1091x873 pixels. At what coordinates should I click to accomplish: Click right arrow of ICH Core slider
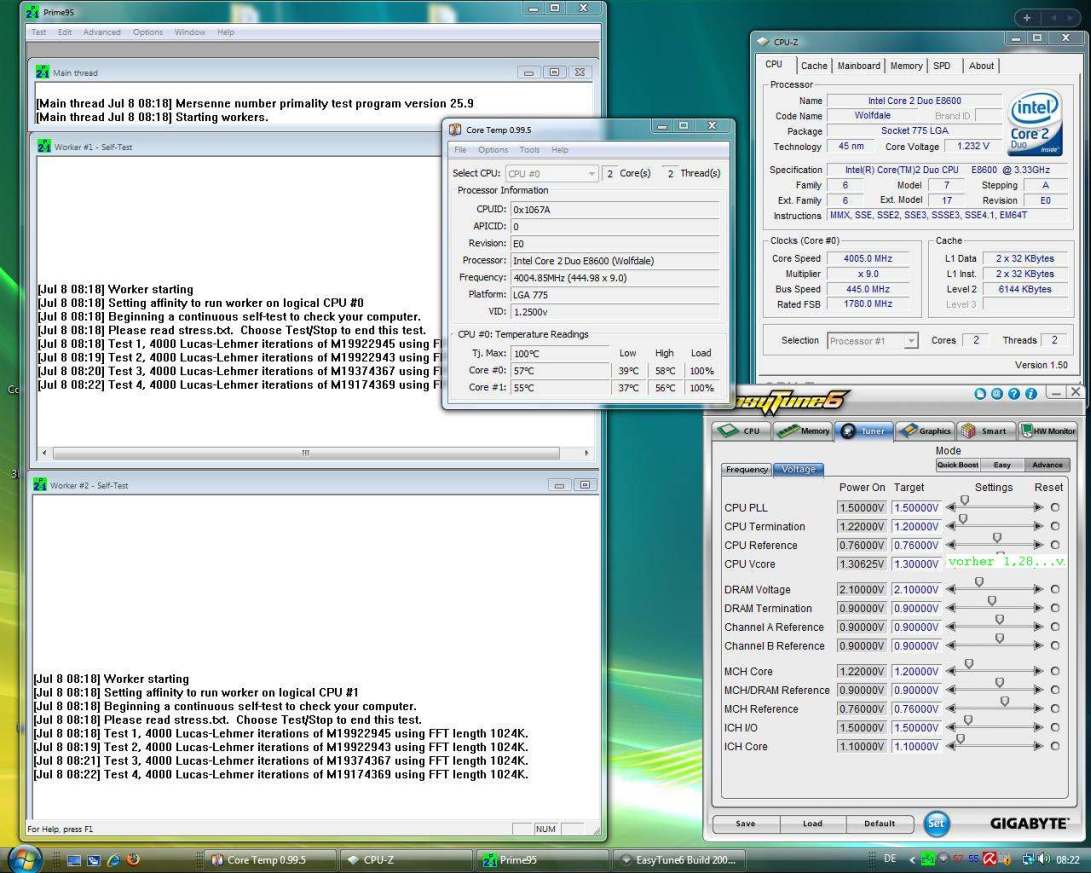click(1038, 746)
